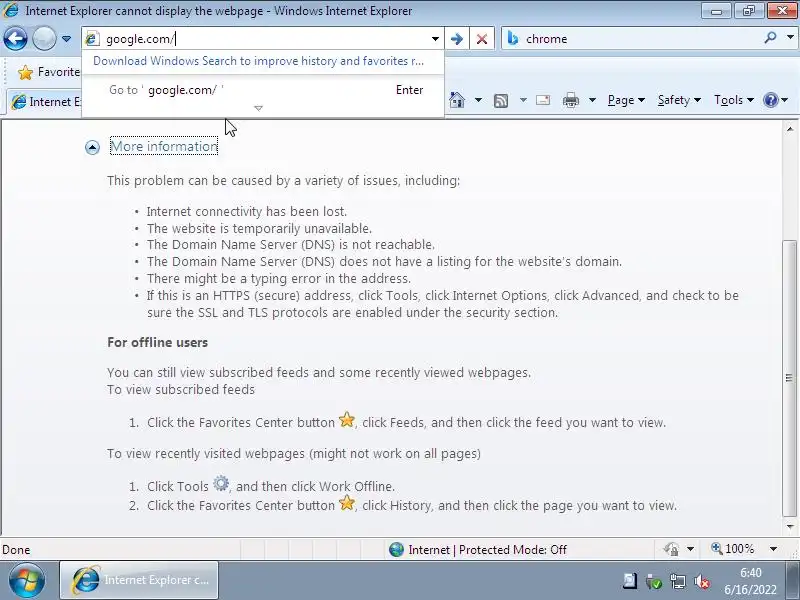
Task: Open the Tools menu
Action: click(734, 100)
